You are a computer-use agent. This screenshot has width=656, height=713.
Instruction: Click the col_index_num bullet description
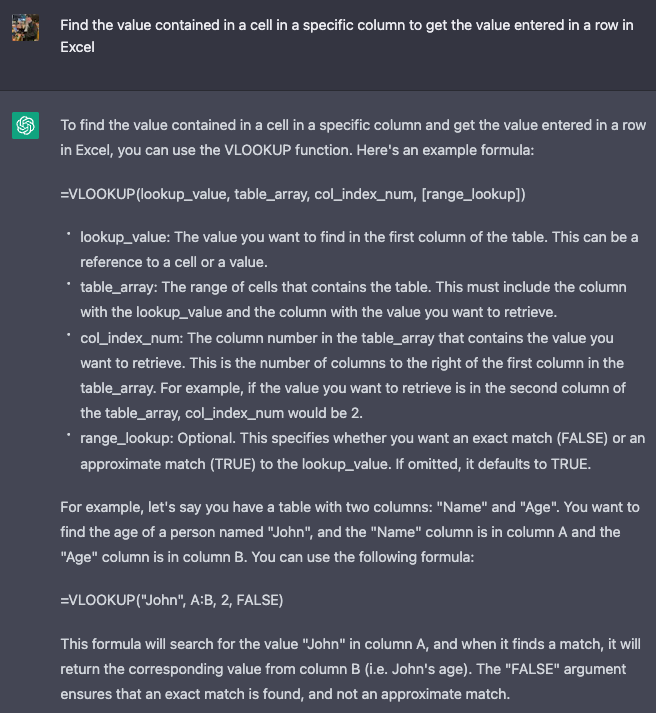pyautogui.click(x=352, y=361)
